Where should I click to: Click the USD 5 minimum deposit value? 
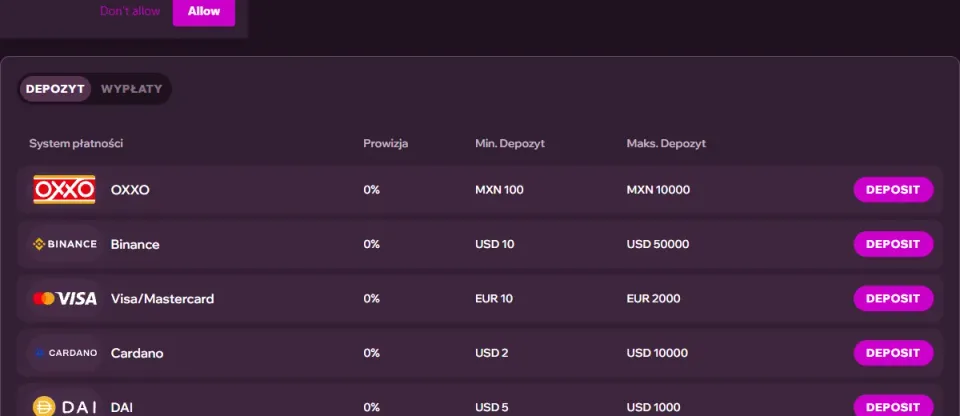point(492,407)
